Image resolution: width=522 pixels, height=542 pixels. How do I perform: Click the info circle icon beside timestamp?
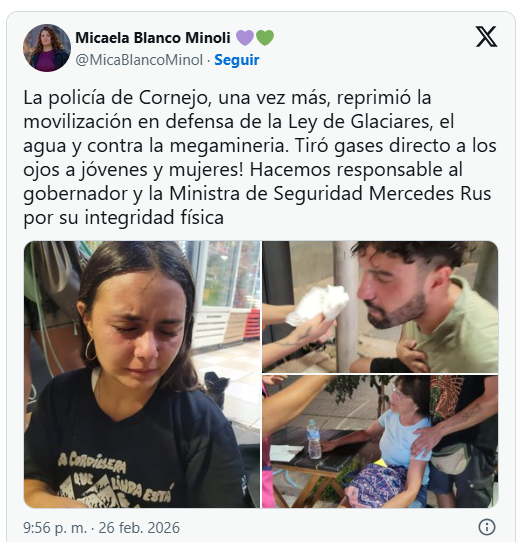click(x=487, y=527)
